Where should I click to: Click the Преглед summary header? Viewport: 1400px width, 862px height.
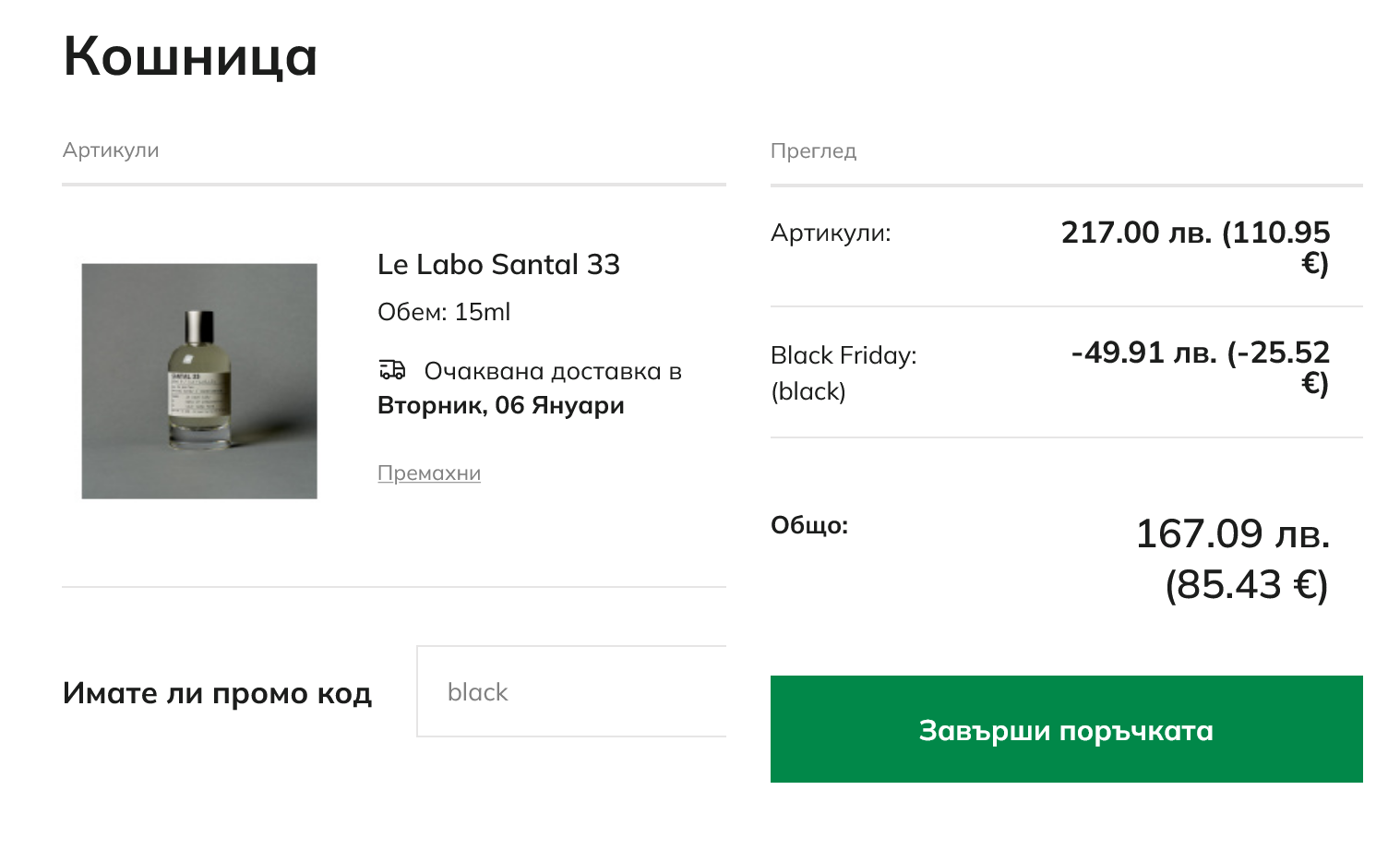813,151
